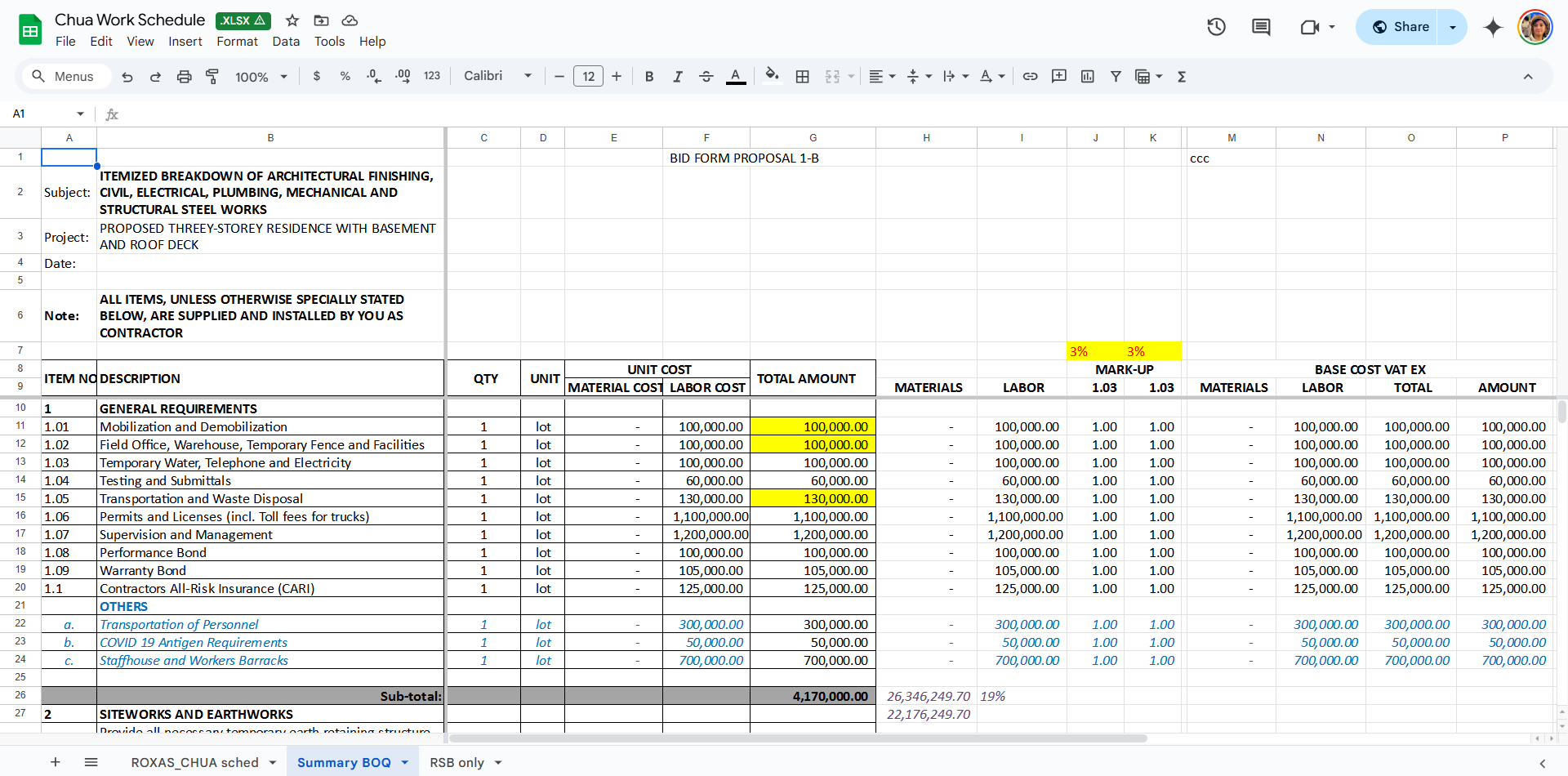1568x776 pixels.
Task: Open the Data menu
Action: (x=286, y=42)
